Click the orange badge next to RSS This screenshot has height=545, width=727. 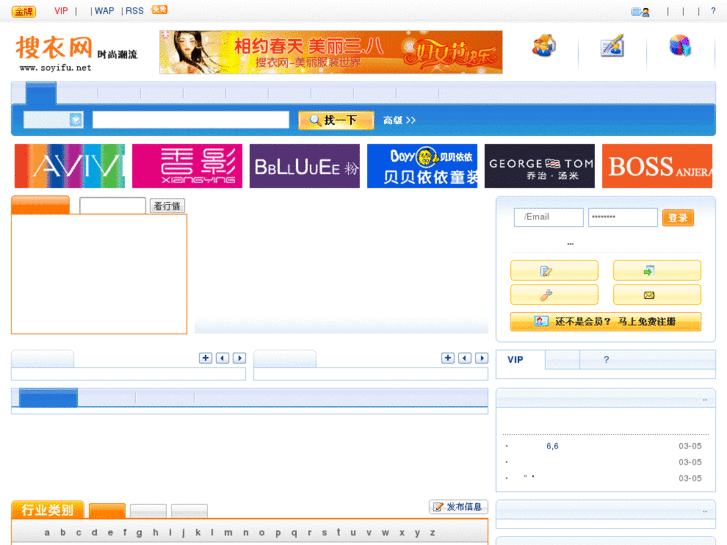click(159, 10)
